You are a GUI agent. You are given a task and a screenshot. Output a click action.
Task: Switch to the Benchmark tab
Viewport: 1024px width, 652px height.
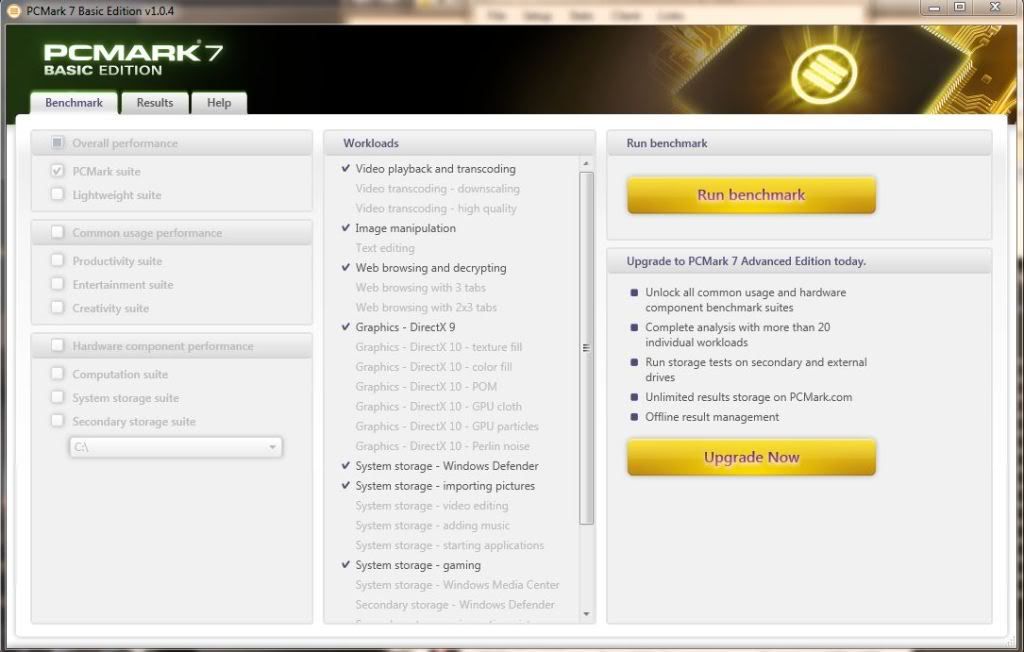pyautogui.click(x=74, y=103)
